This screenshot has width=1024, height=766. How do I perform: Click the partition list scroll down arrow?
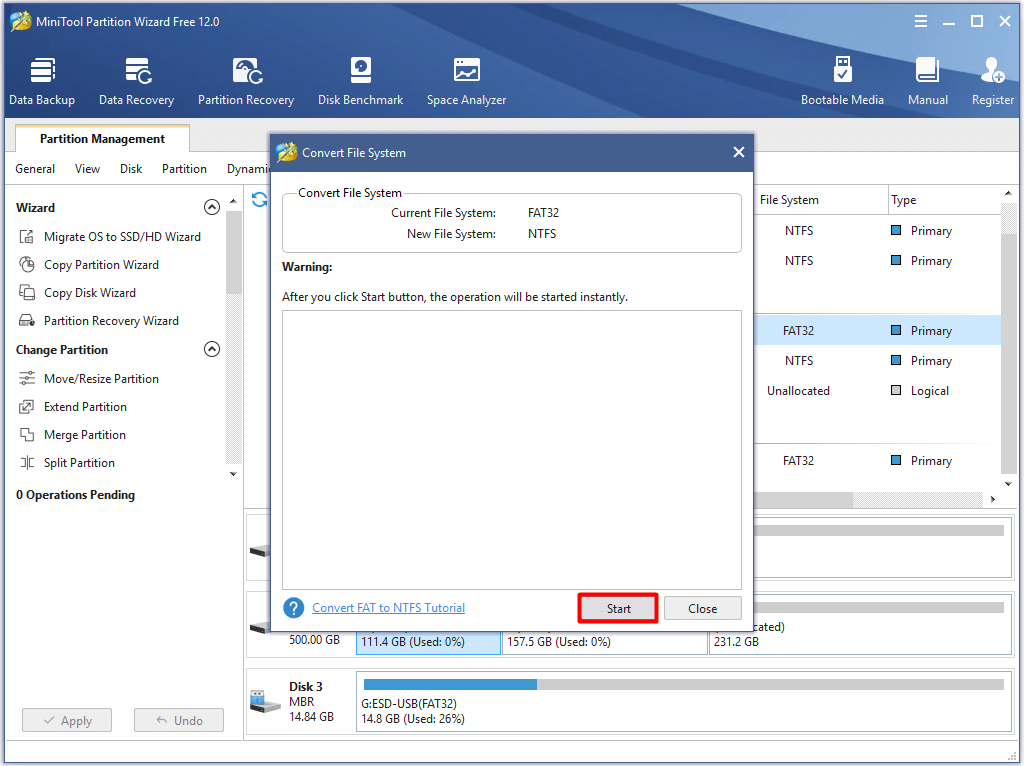point(1008,484)
